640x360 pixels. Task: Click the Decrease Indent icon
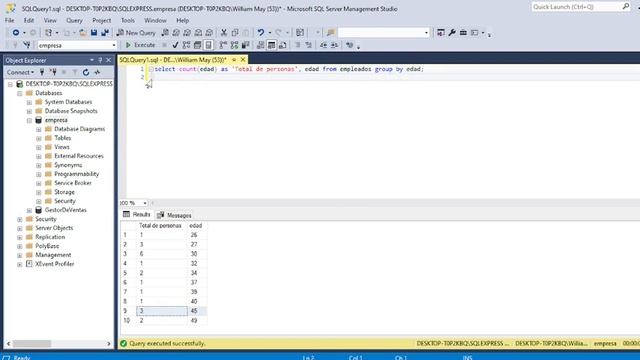click(323, 45)
